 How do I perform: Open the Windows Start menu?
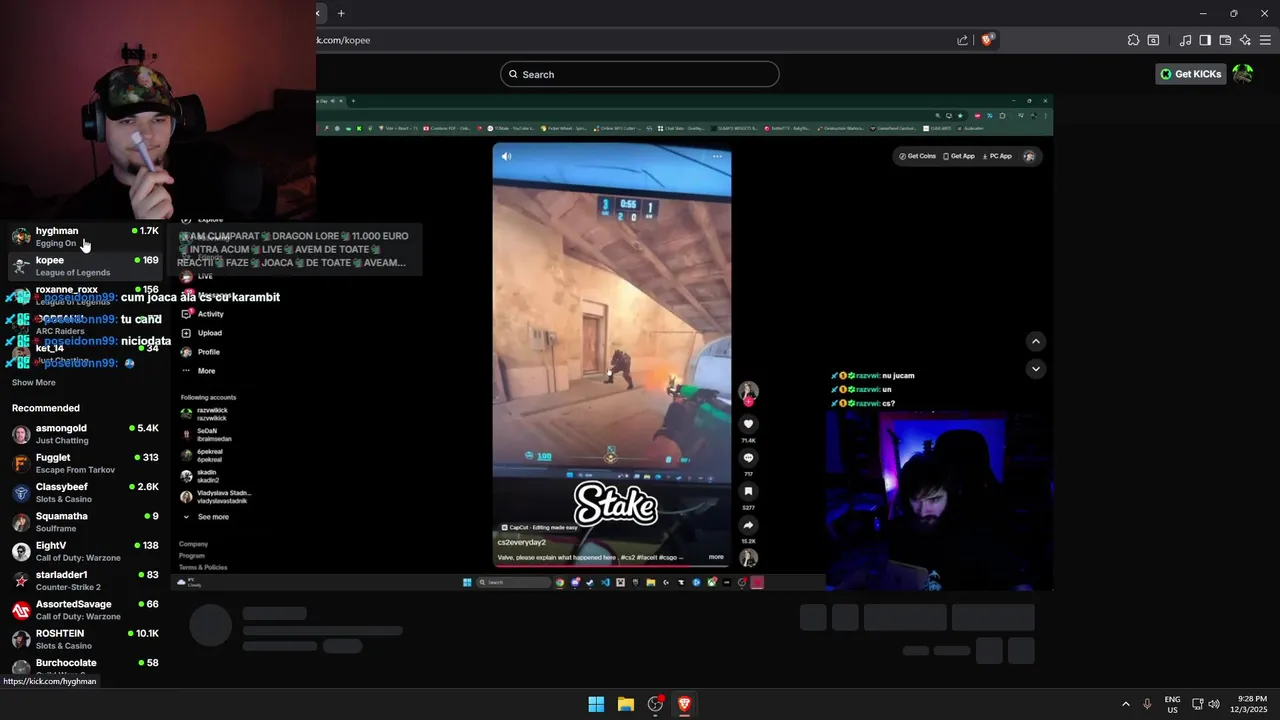[596, 704]
